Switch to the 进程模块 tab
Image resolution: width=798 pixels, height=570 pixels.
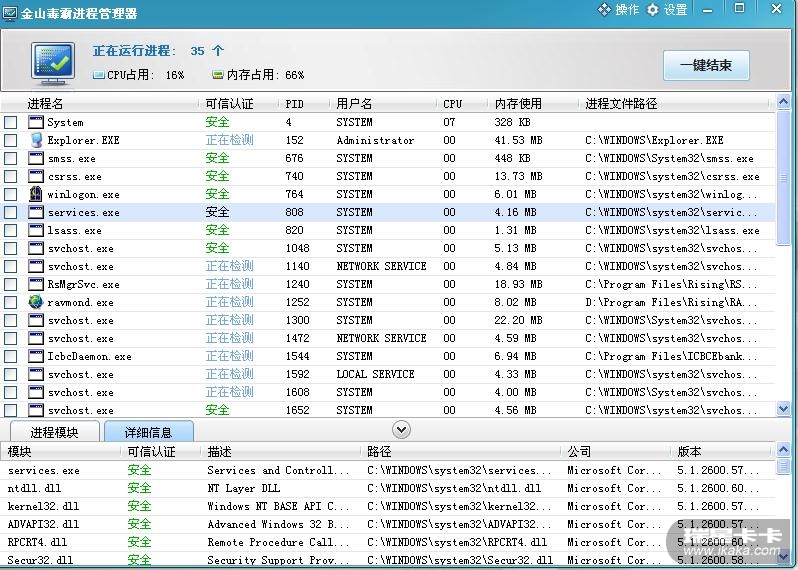click(54, 432)
